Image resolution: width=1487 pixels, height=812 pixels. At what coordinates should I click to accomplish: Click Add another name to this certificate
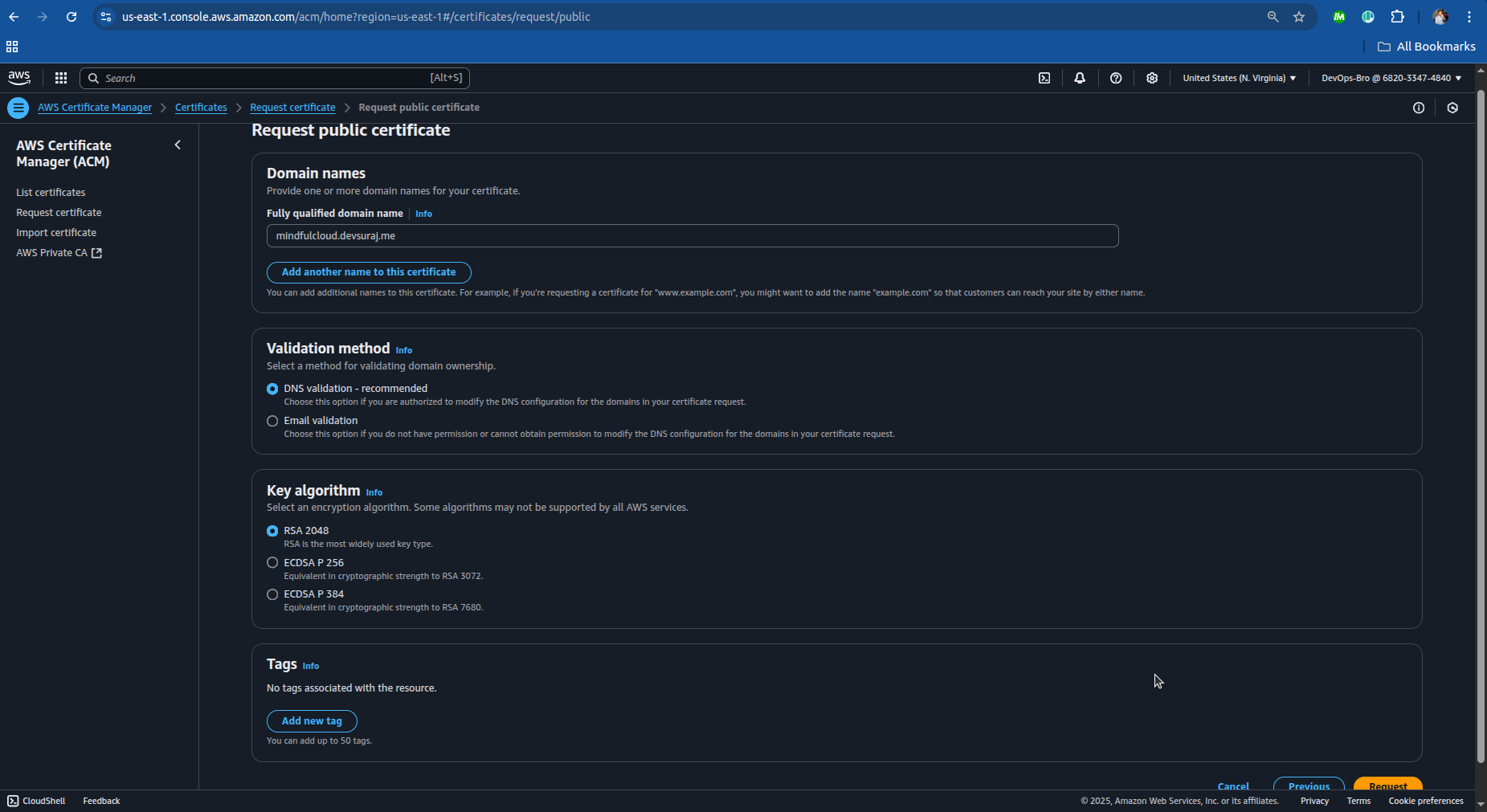click(369, 272)
